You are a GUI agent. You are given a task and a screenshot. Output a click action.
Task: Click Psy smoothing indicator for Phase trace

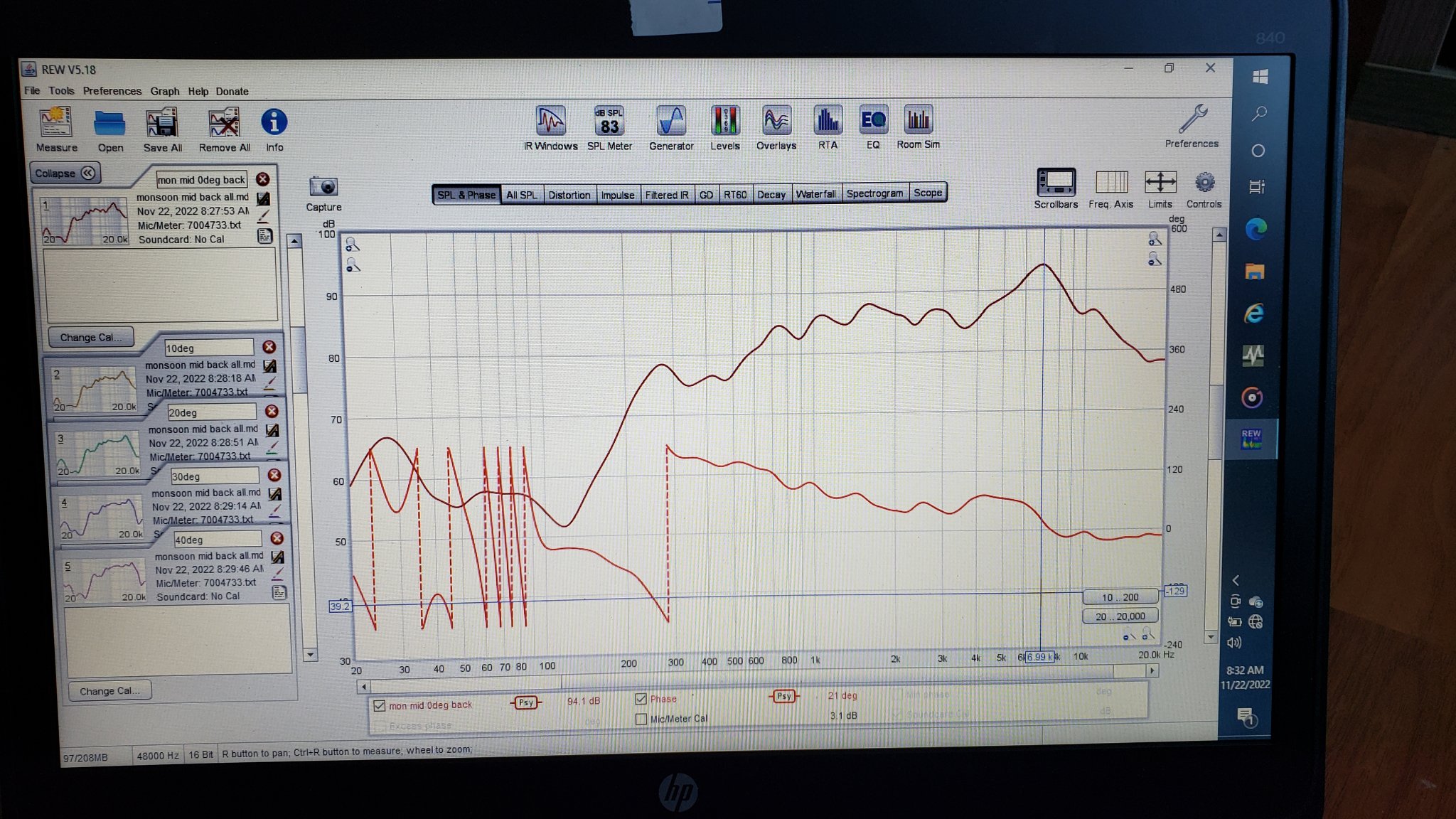(784, 696)
